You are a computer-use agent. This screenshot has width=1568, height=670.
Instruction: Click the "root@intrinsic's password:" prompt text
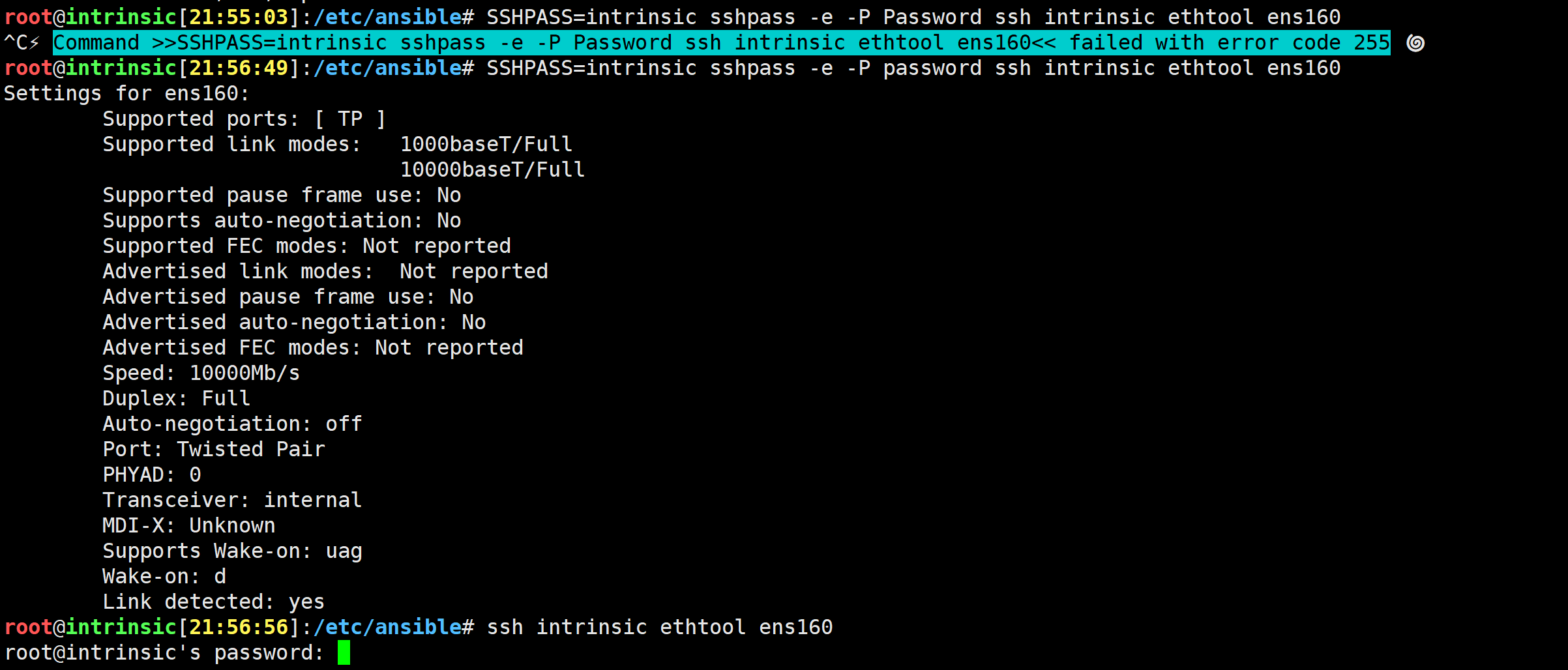click(x=164, y=653)
